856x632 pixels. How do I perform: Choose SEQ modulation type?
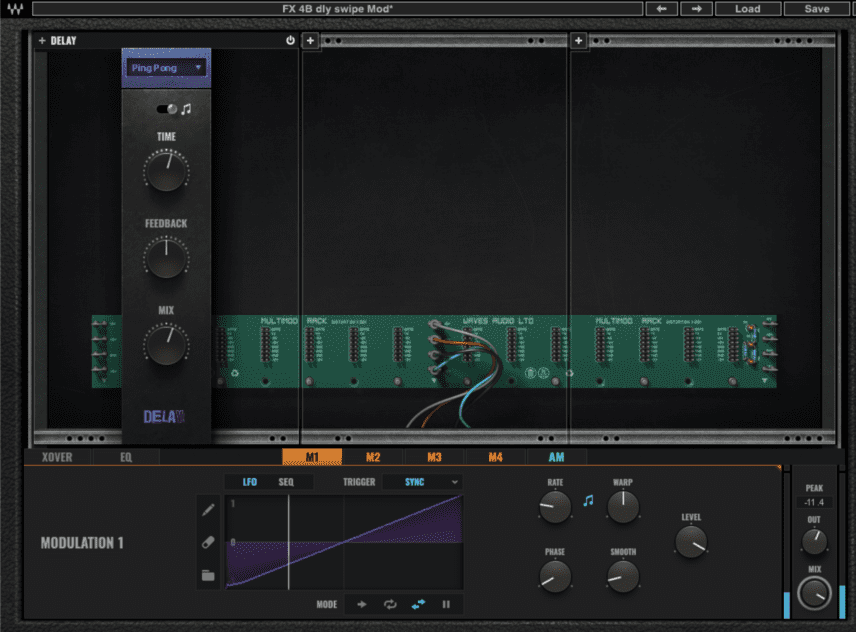pyautogui.click(x=286, y=482)
